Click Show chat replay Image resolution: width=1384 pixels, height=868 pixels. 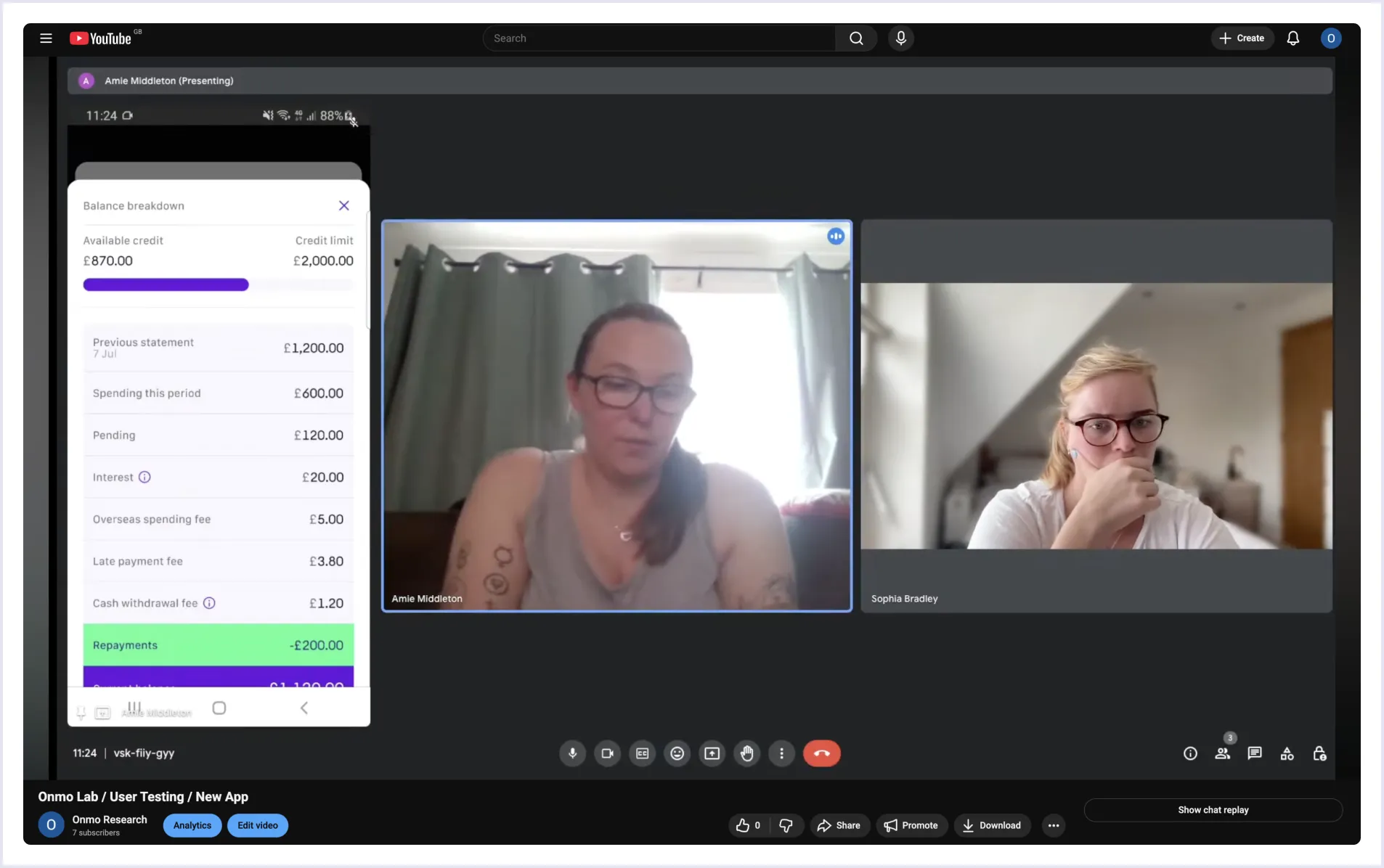click(x=1213, y=810)
